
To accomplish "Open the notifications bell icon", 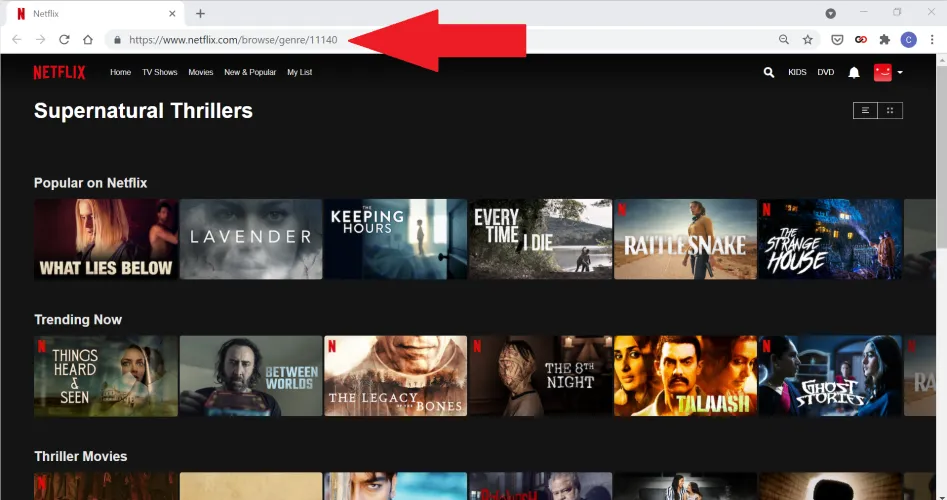I will [x=854, y=73].
